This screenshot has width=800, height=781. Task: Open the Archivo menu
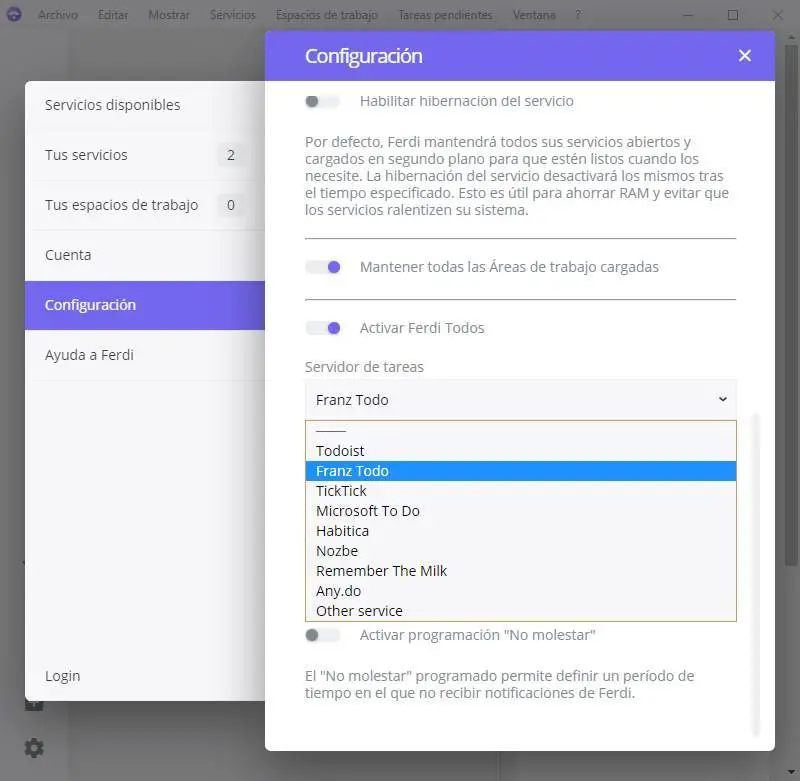[58, 15]
